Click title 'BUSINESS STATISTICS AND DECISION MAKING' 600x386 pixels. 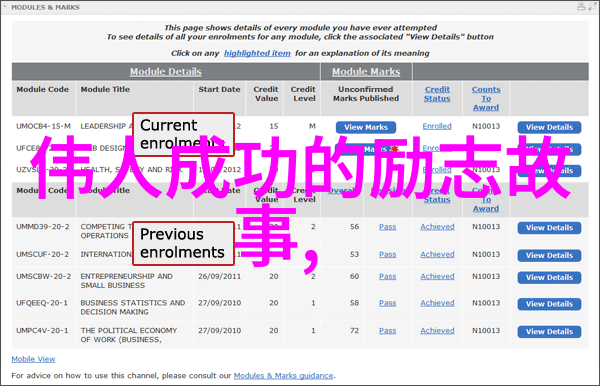133,307
